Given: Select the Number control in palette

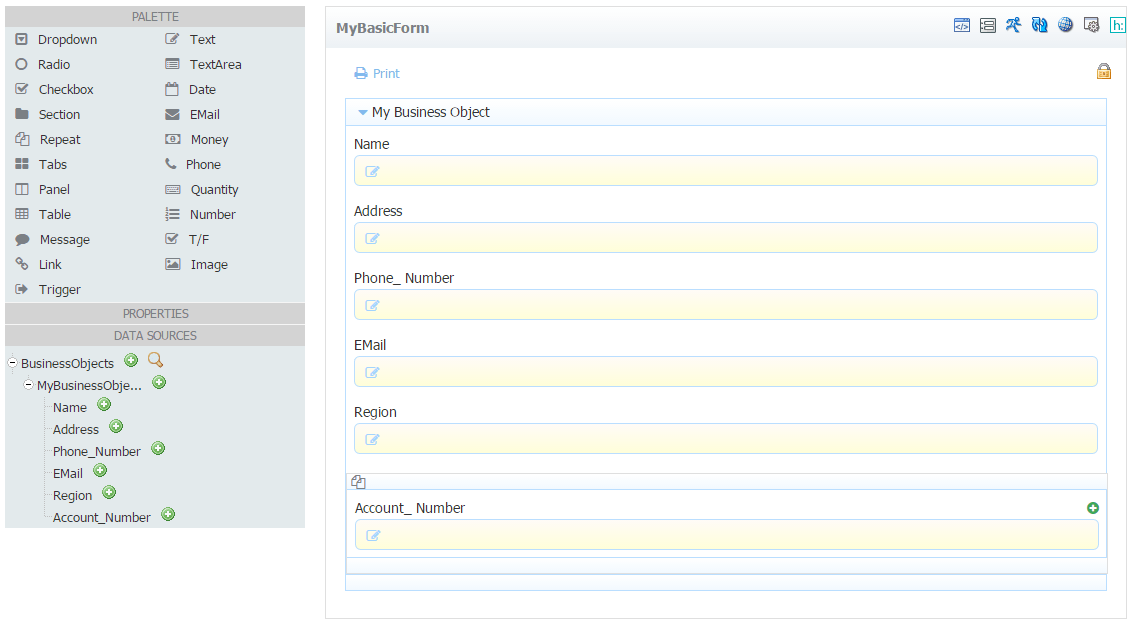Looking at the screenshot, I should click(200, 214).
